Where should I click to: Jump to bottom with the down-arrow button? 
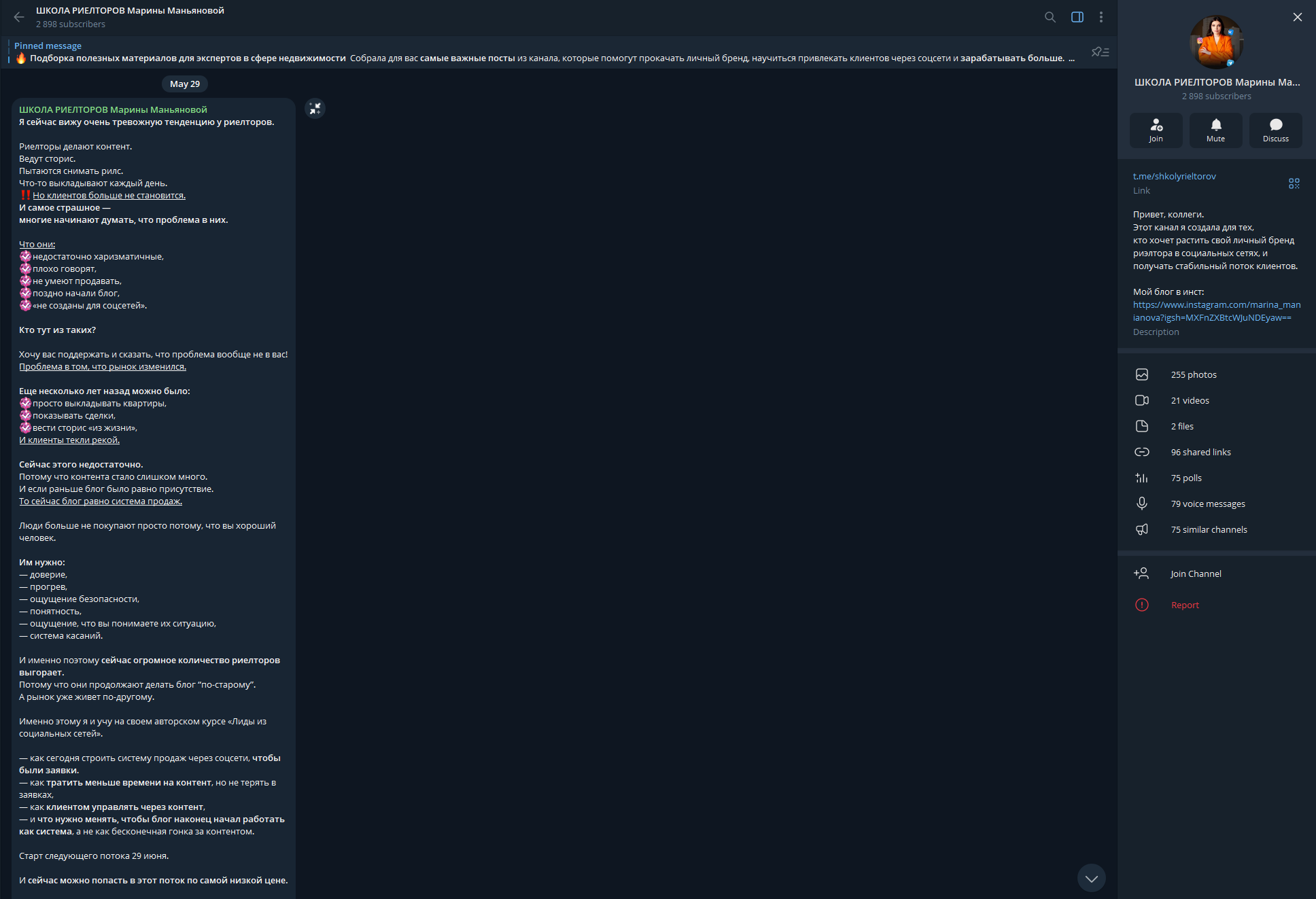coord(1092,878)
